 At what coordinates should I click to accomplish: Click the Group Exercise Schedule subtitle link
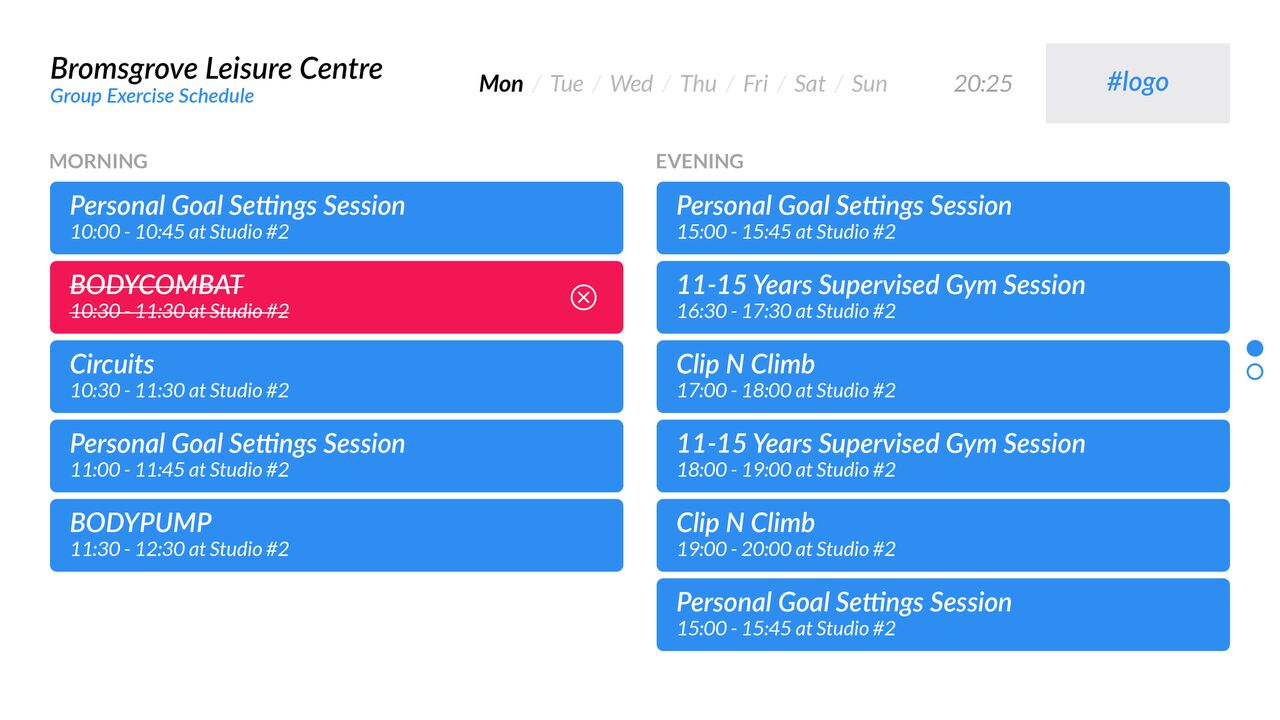[x=152, y=96]
